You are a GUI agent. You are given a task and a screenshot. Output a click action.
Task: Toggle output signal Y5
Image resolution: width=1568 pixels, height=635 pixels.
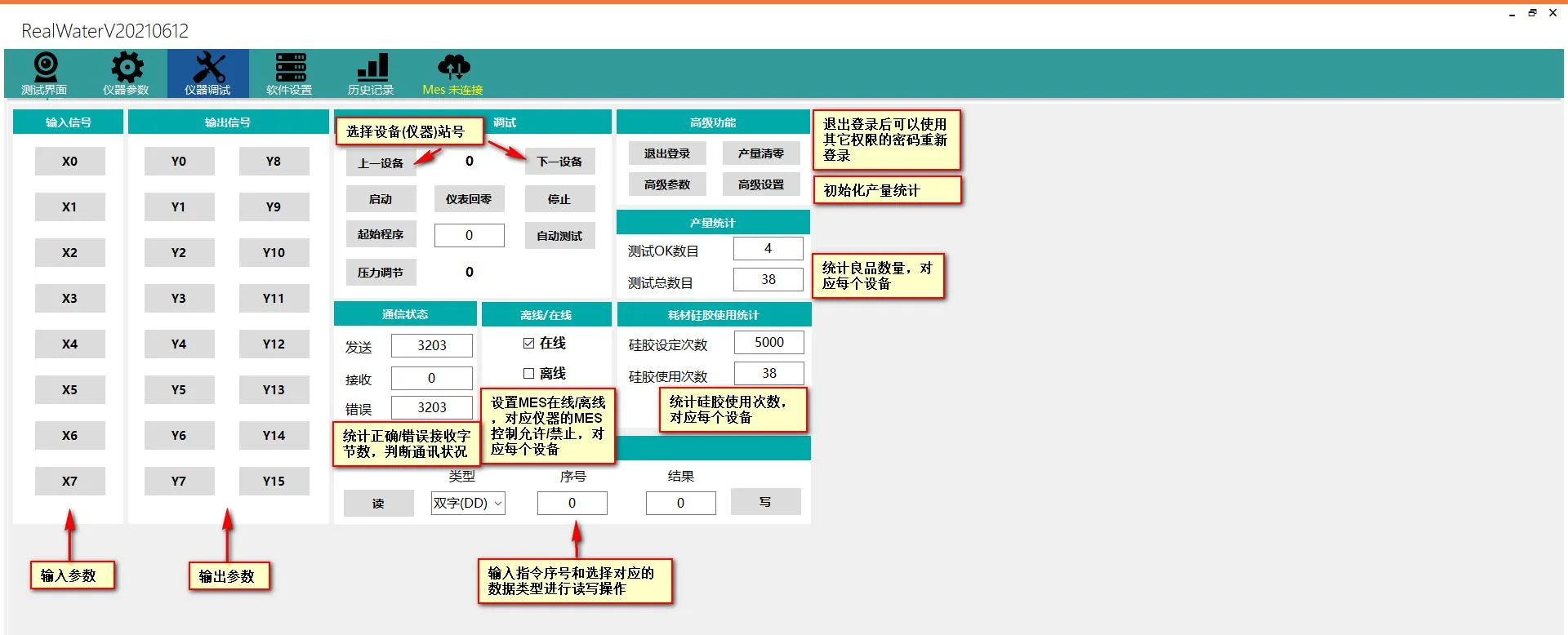point(180,390)
